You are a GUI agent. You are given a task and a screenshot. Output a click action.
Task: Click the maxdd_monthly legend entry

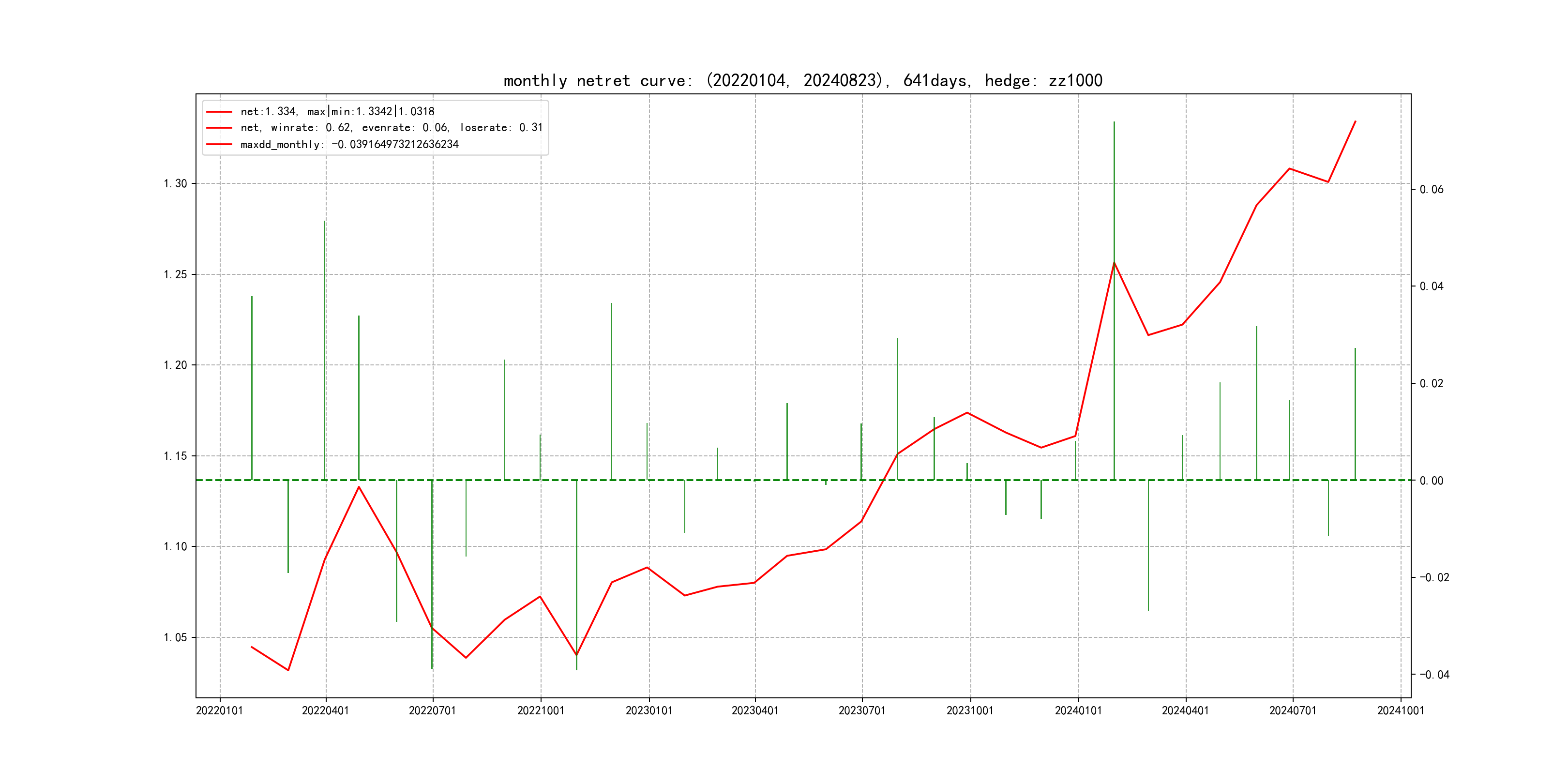click(x=349, y=144)
